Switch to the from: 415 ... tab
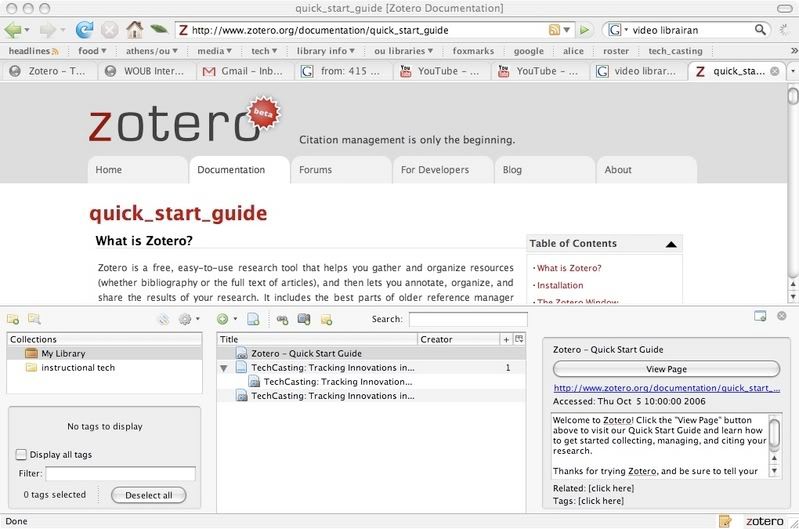 pyautogui.click(x=344, y=71)
